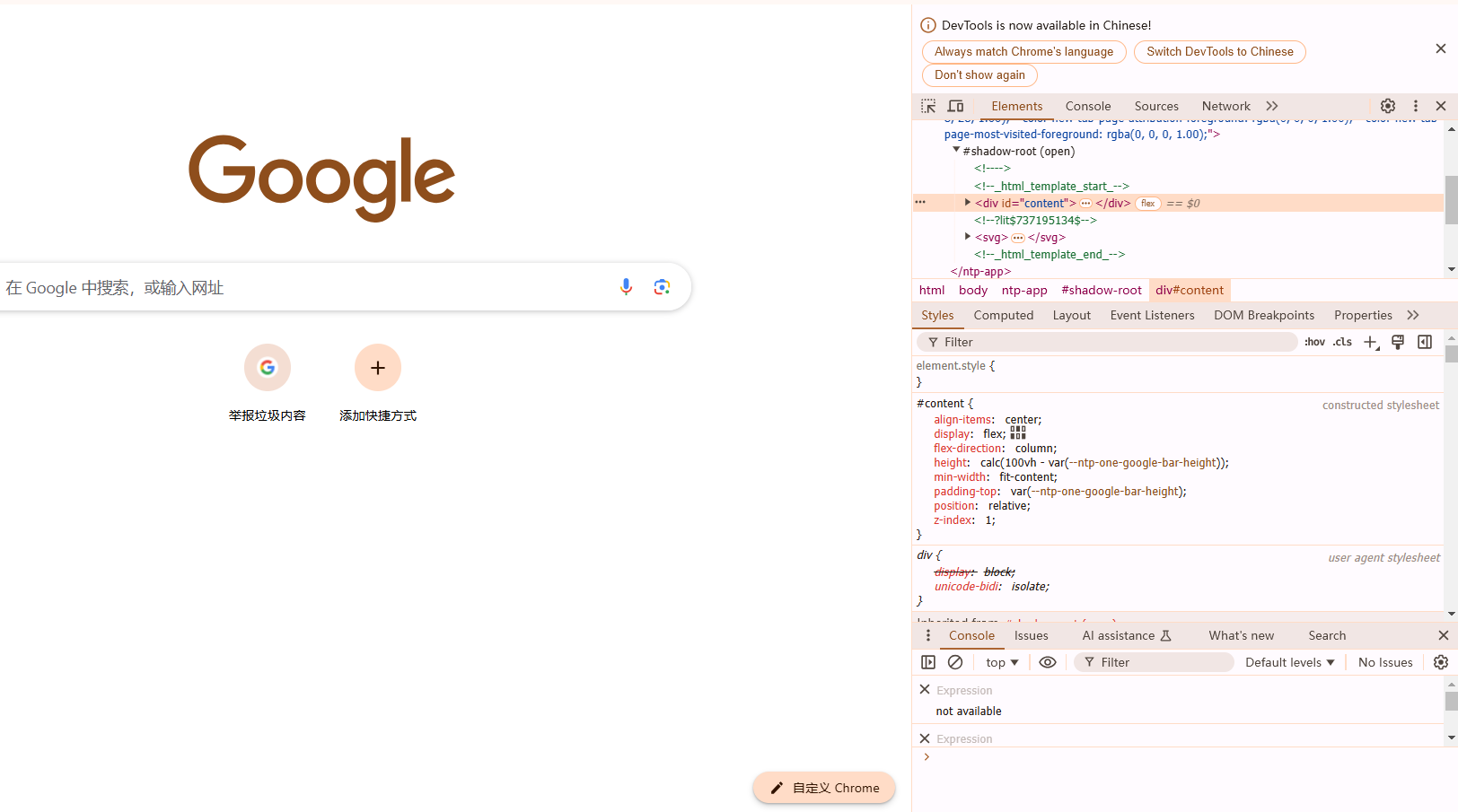The image size is (1458, 812).
Task: Click Switch DevTools to Chinese button
Action: tap(1220, 51)
